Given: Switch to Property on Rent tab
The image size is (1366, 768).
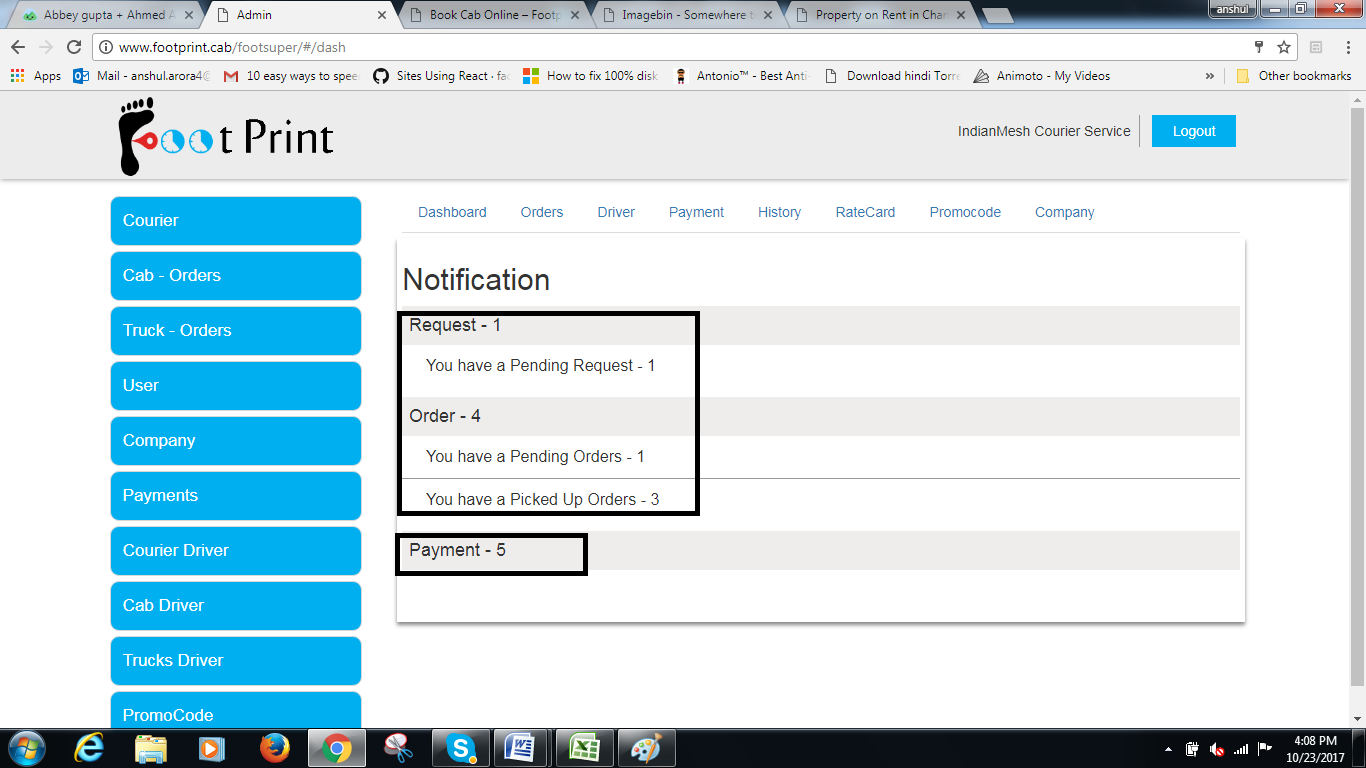Looking at the screenshot, I should point(879,15).
